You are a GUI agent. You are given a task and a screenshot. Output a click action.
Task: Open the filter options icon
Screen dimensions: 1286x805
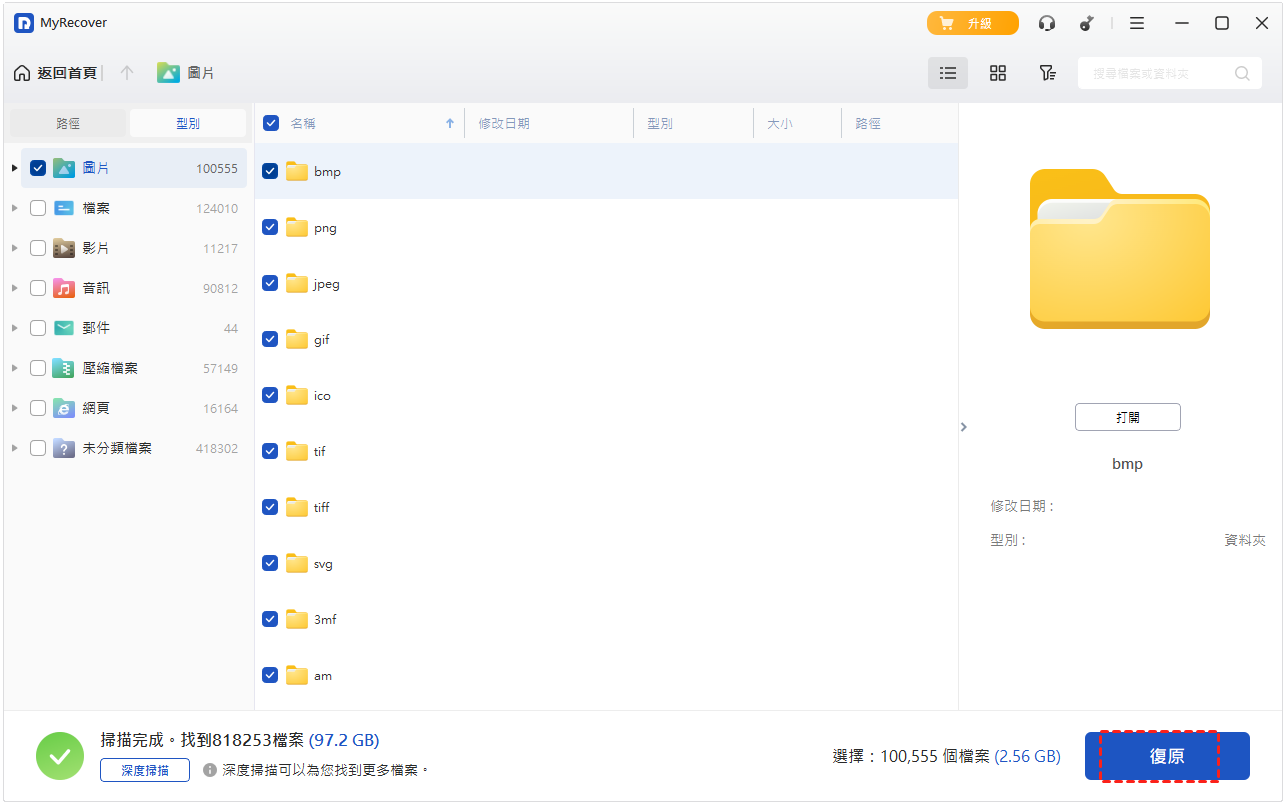(x=1047, y=73)
